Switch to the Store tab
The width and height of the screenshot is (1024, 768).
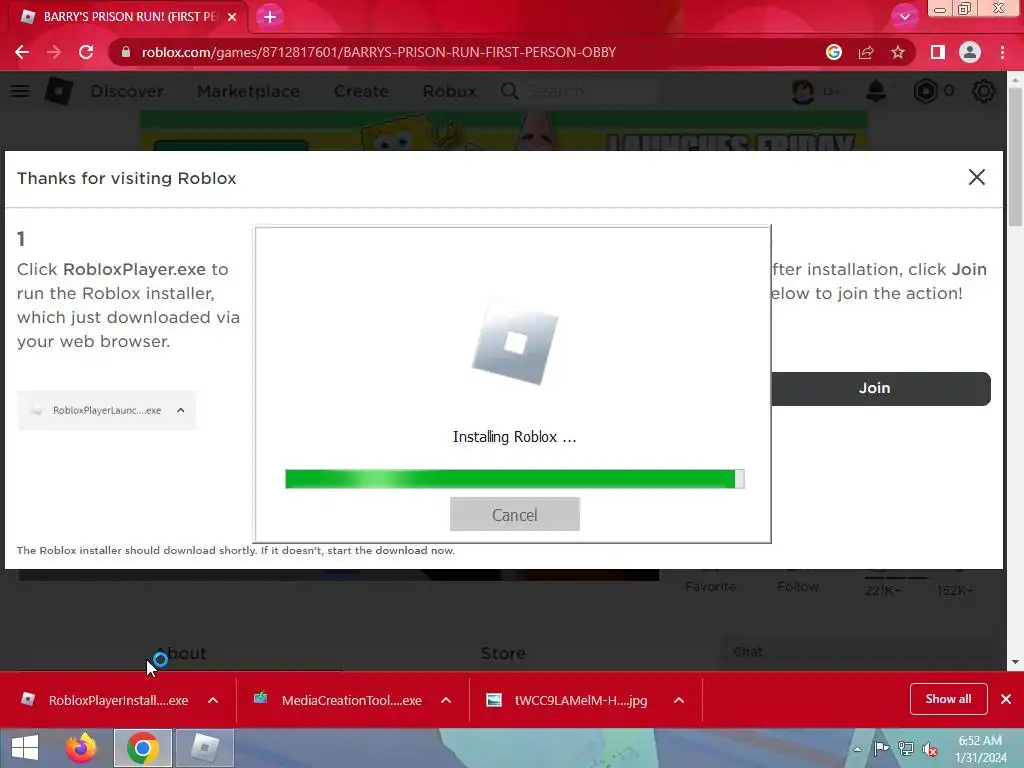(x=503, y=654)
